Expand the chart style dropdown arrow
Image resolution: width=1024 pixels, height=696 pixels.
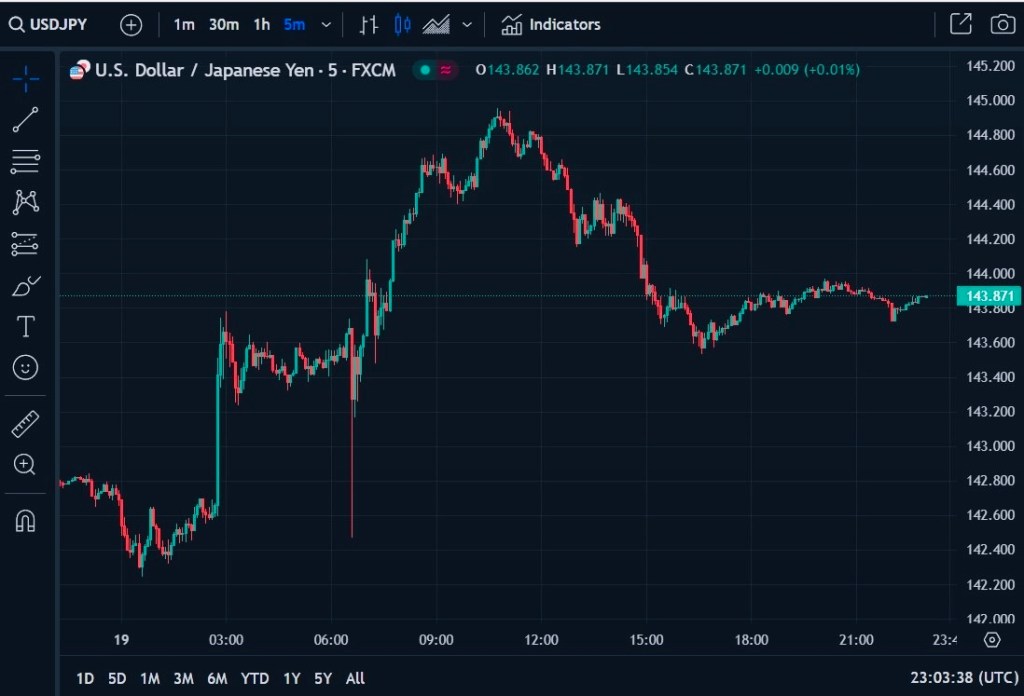(x=467, y=25)
